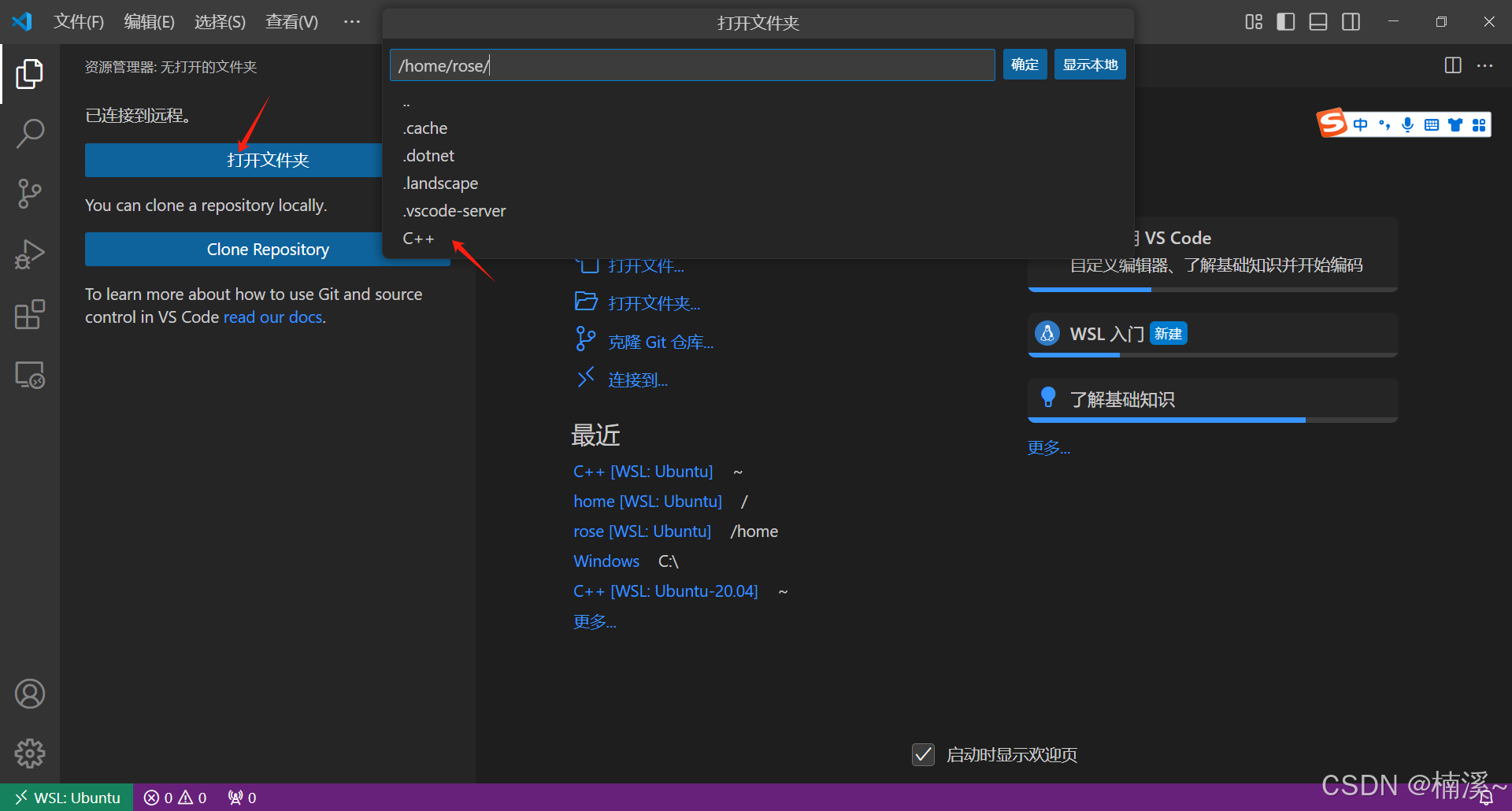Image resolution: width=1512 pixels, height=811 pixels.
Task: Click the WSL: Ubuntu remote indicator
Action: [x=65, y=797]
